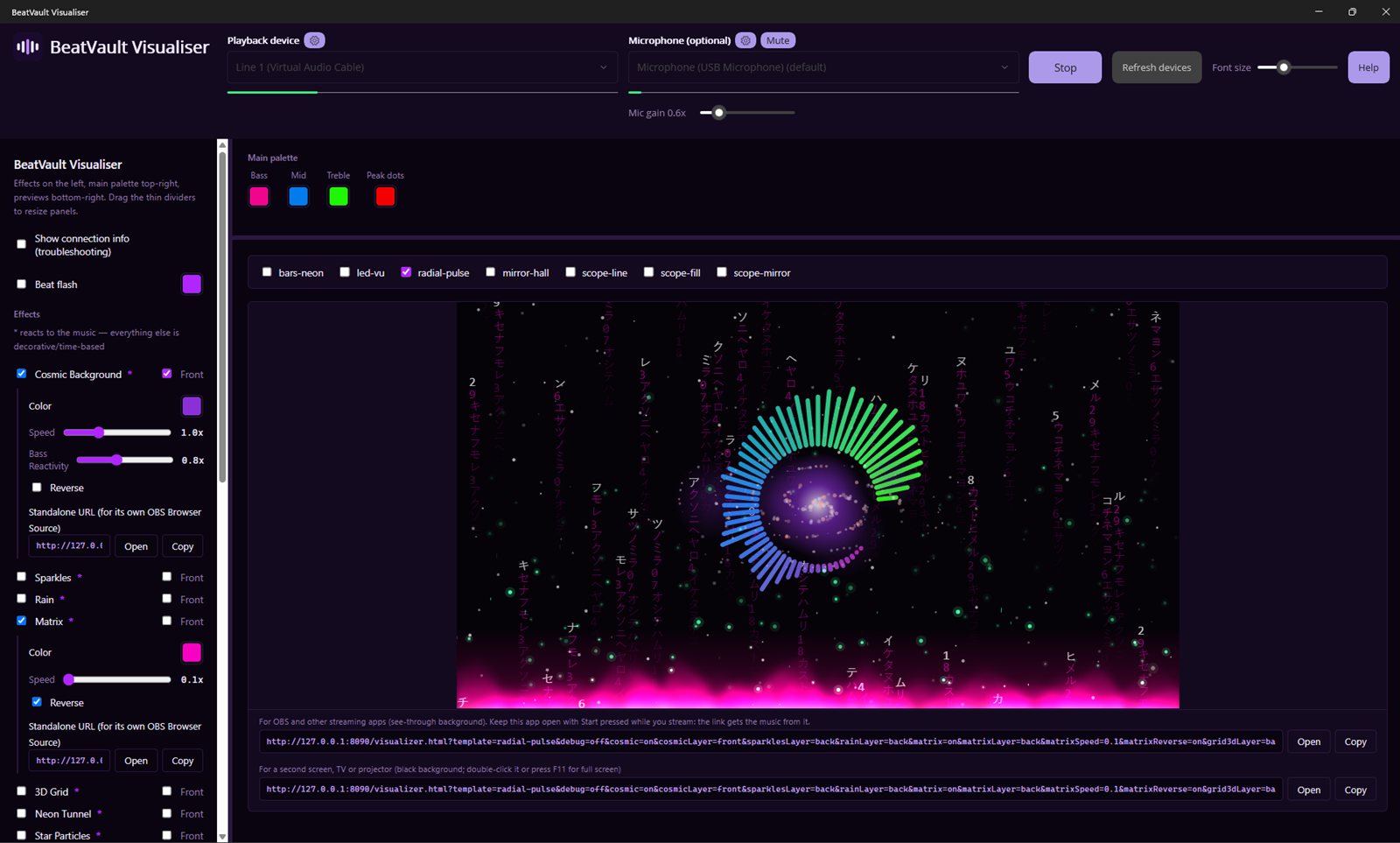This screenshot has height=843, width=1400.
Task: Change Beat flash color swatch
Action: [192, 284]
